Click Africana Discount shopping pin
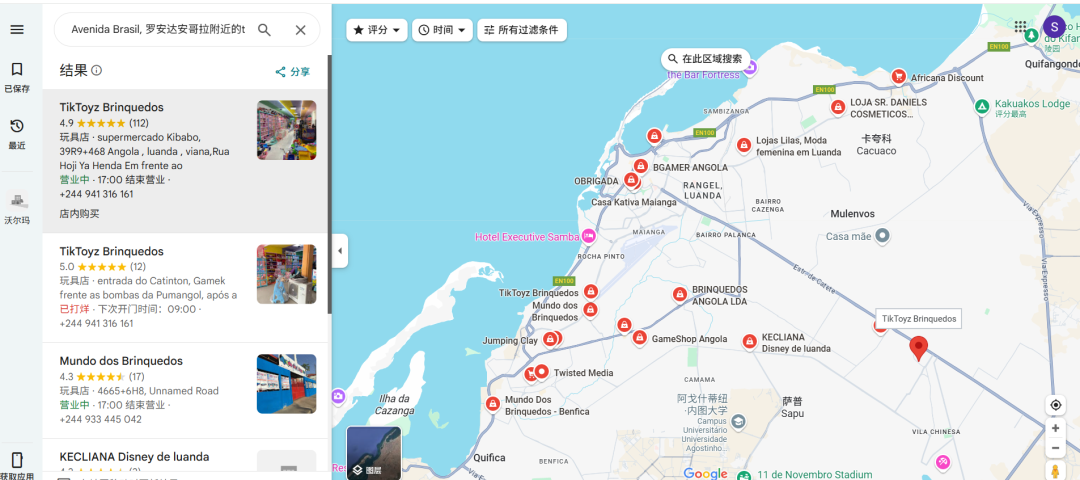Viewport: 1080px width, 480px height. coord(898,76)
